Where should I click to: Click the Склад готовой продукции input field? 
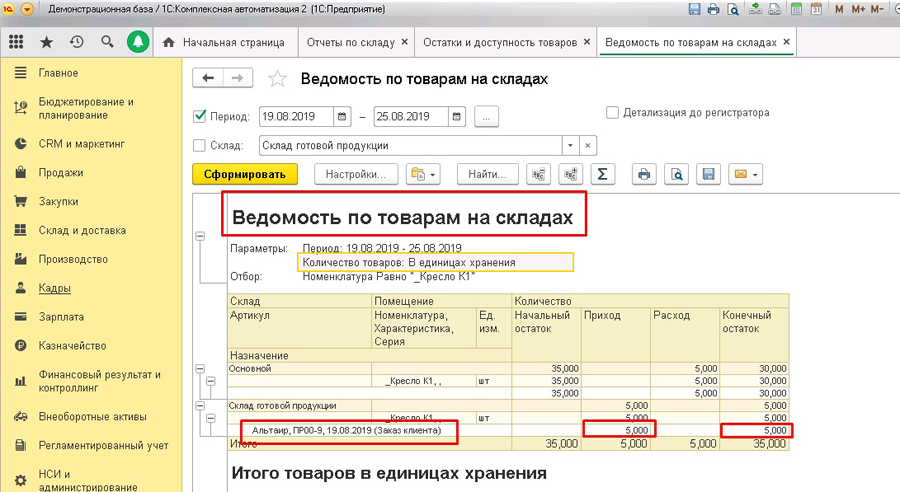click(x=410, y=146)
